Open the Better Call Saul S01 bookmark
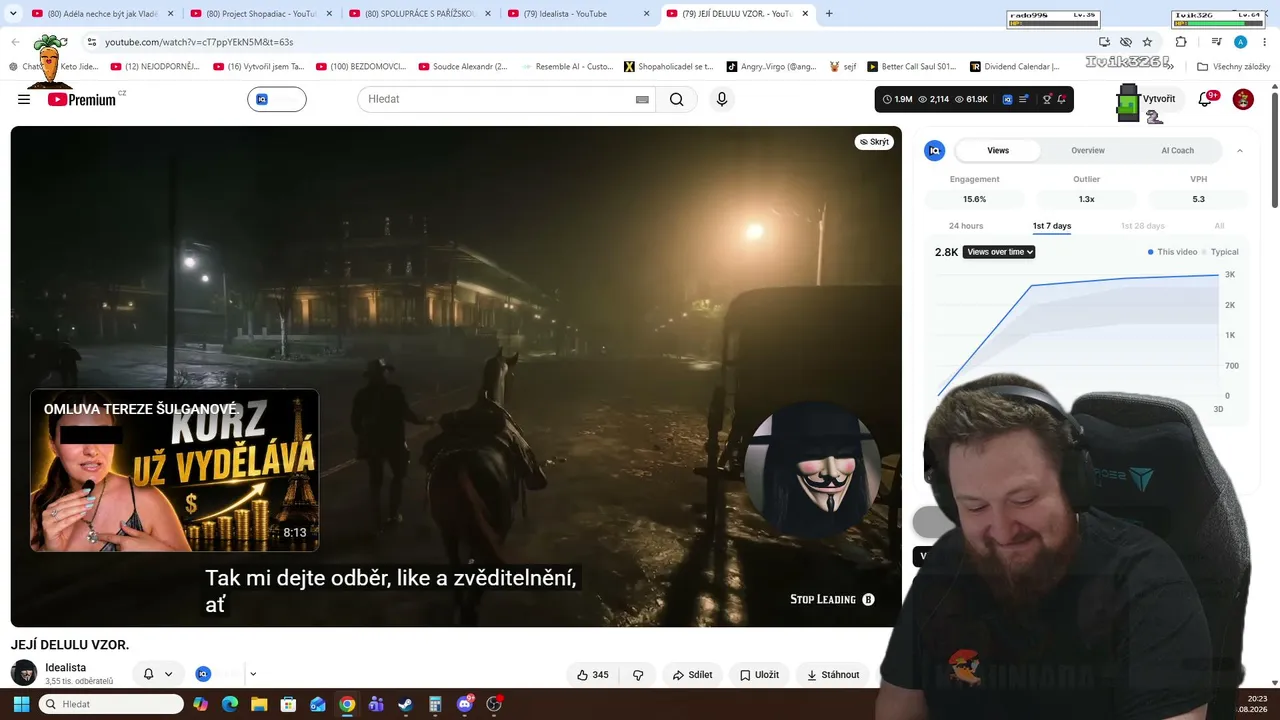This screenshot has height=720, width=1280. click(912, 67)
